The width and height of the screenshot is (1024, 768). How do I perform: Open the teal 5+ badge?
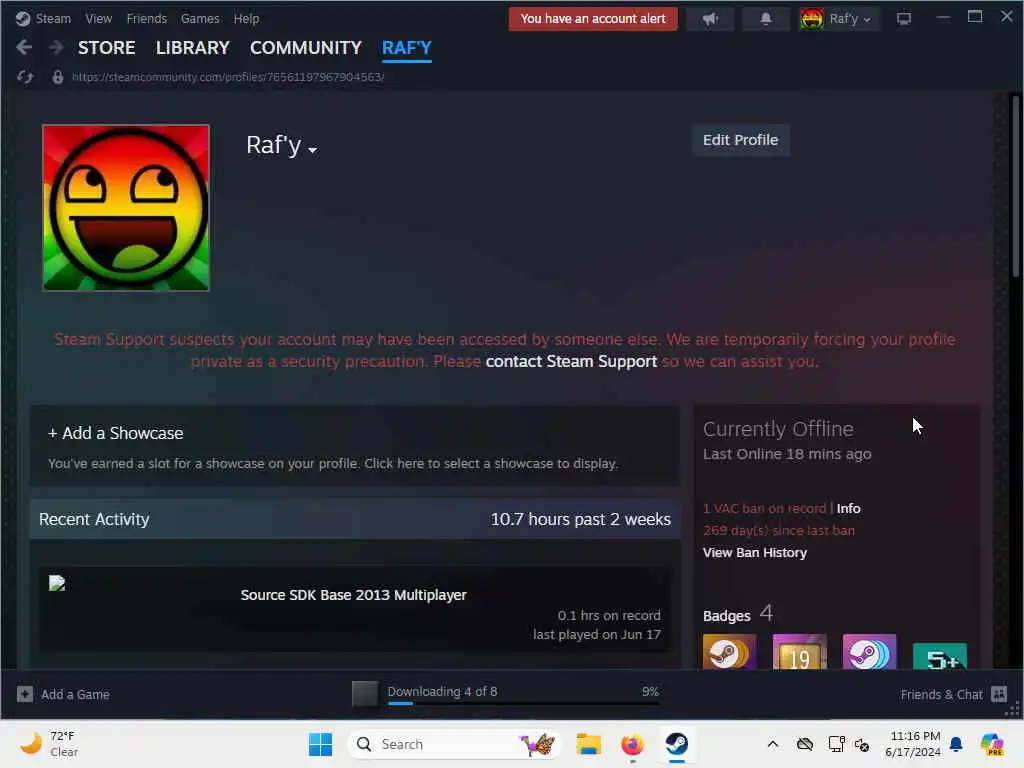tap(939, 655)
